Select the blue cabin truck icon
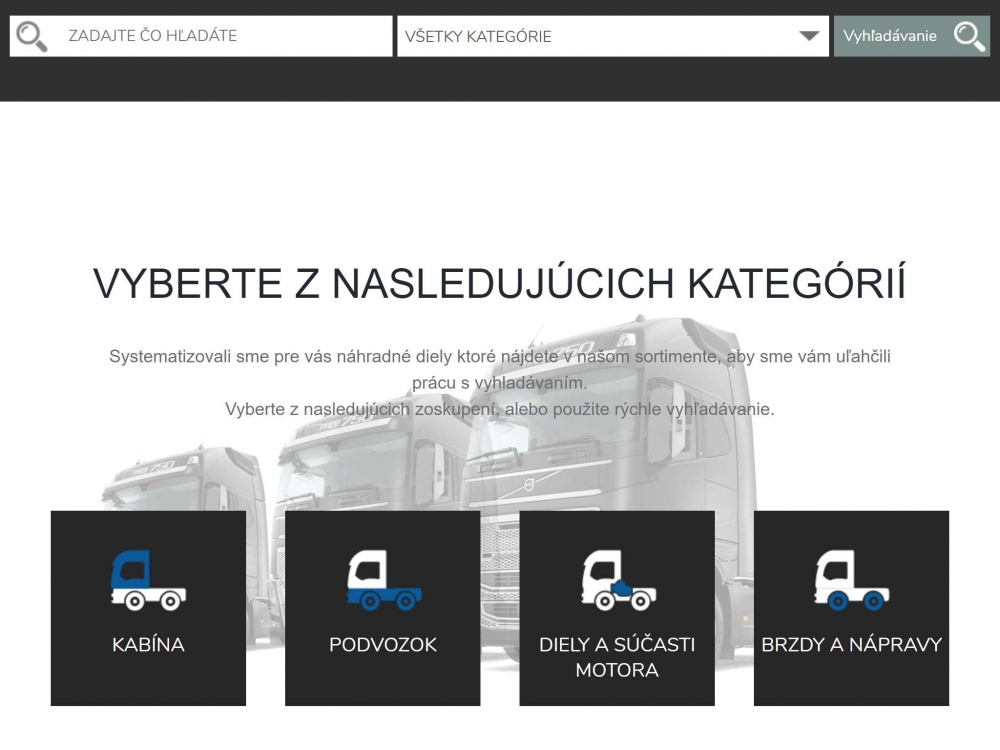1000x750 pixels. coord(149,580)
